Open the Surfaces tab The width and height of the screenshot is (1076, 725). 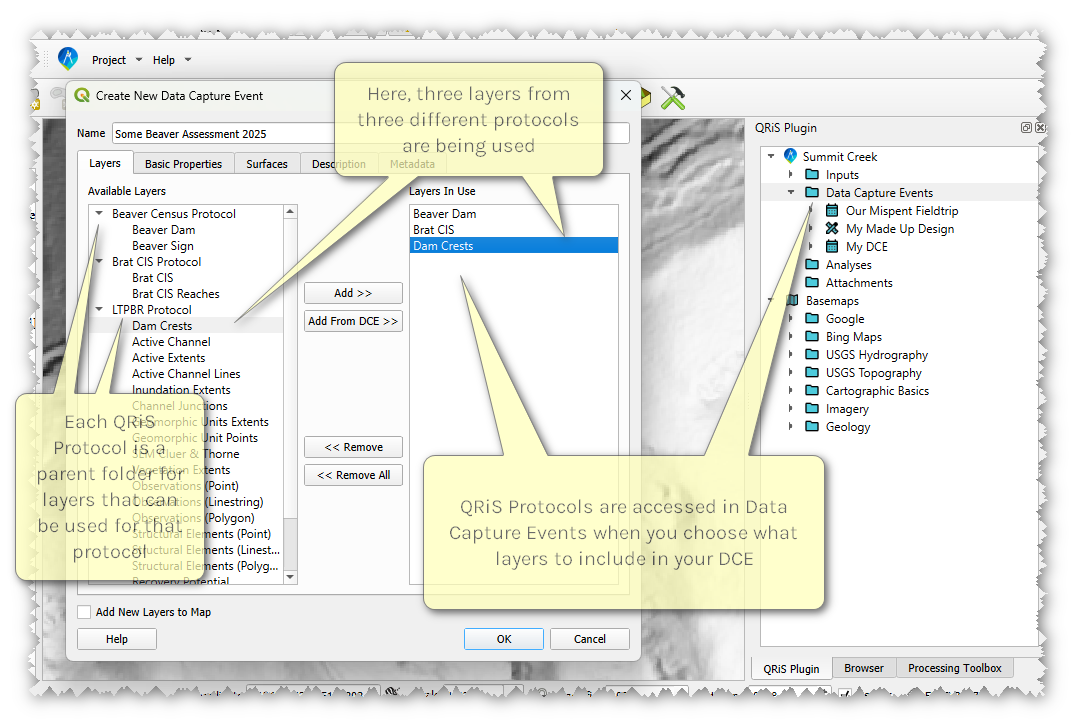[x=267, y=164]
